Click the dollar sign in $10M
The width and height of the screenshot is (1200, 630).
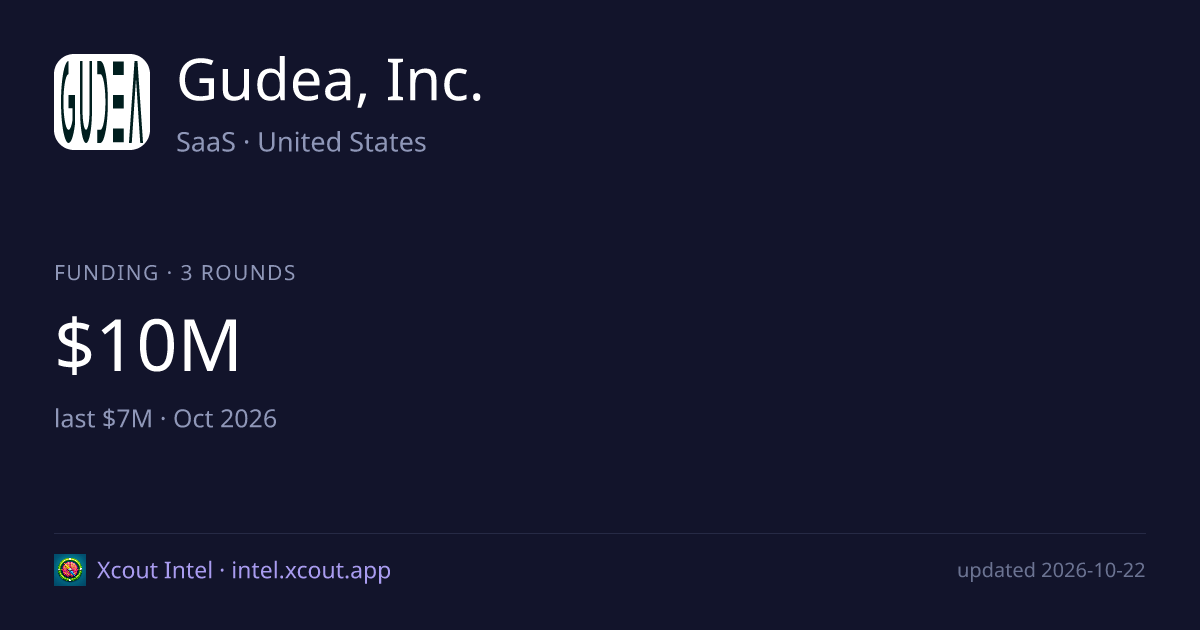71,346
